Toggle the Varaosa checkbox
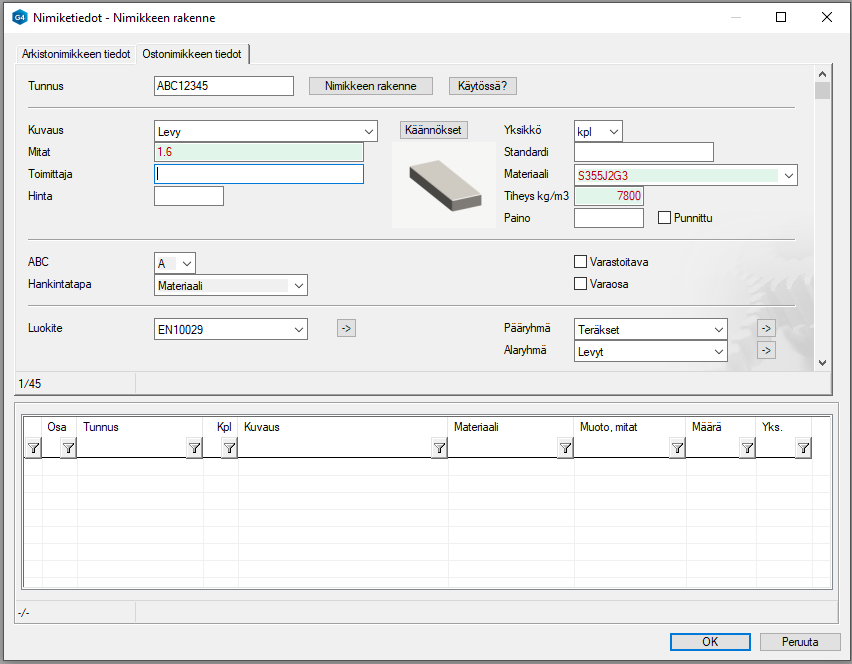The image size is (852, 664). coord(581,284)
